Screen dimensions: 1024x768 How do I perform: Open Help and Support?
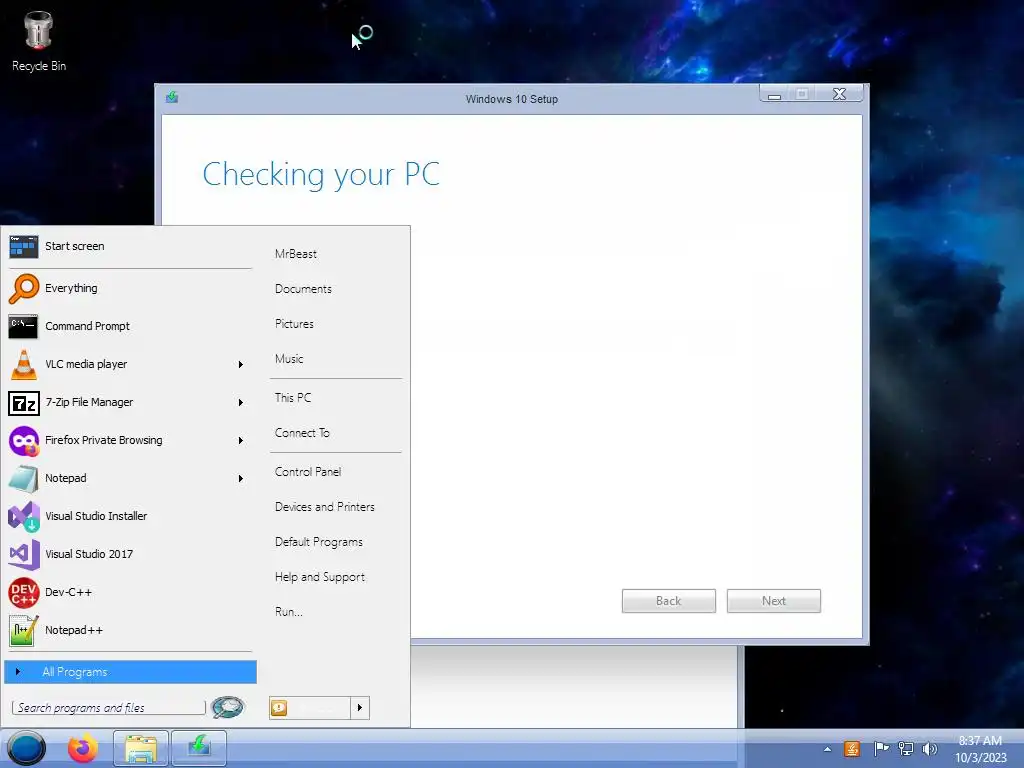click(319, 577)
